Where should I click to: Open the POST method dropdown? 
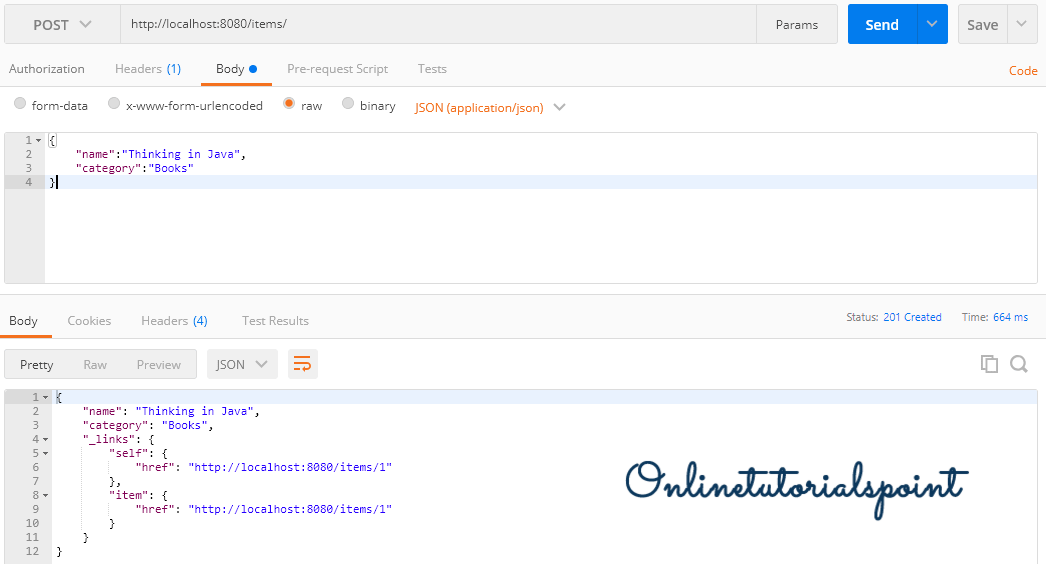tap(62, 24)
